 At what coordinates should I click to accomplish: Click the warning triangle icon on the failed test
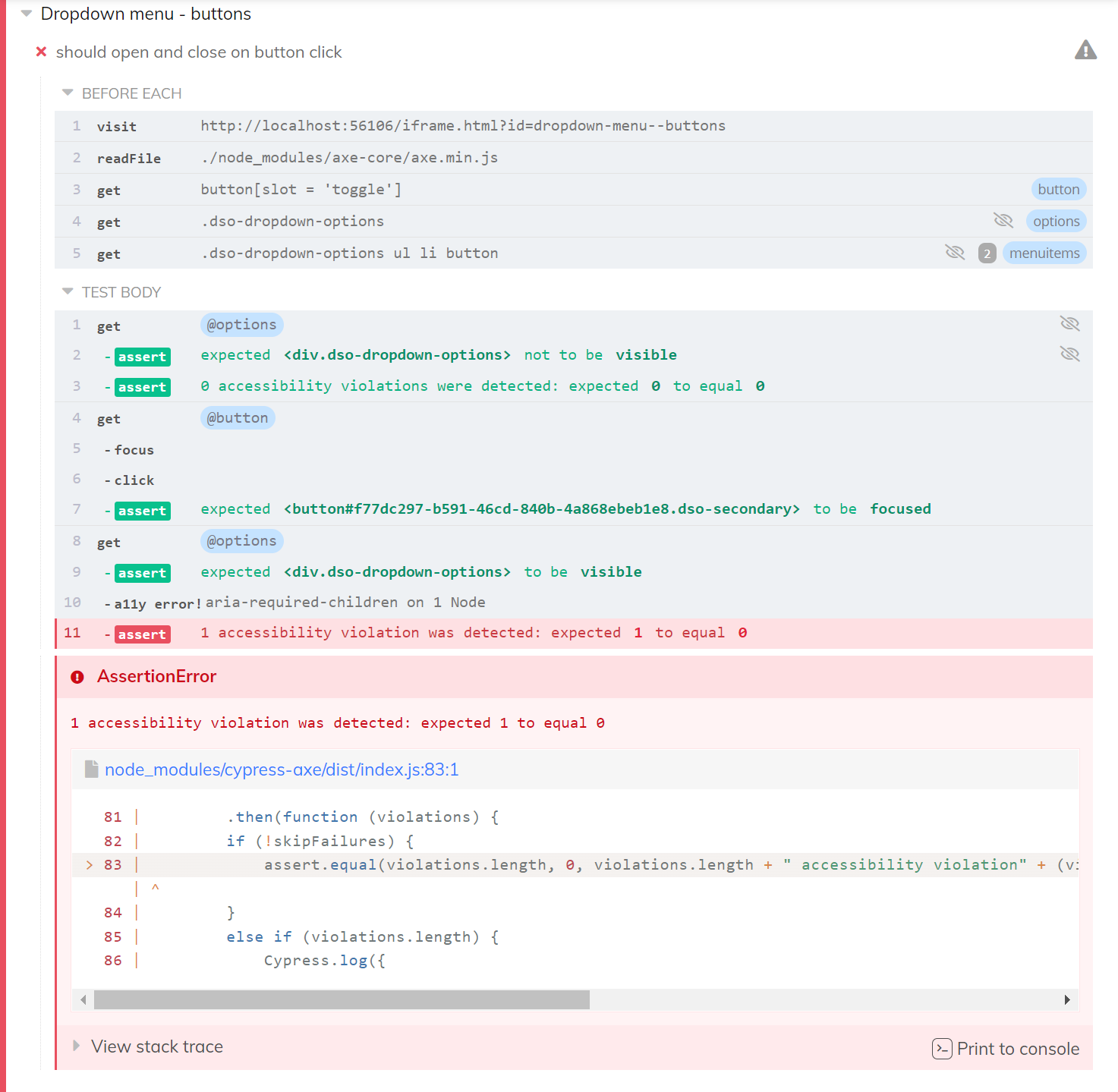1085,50
